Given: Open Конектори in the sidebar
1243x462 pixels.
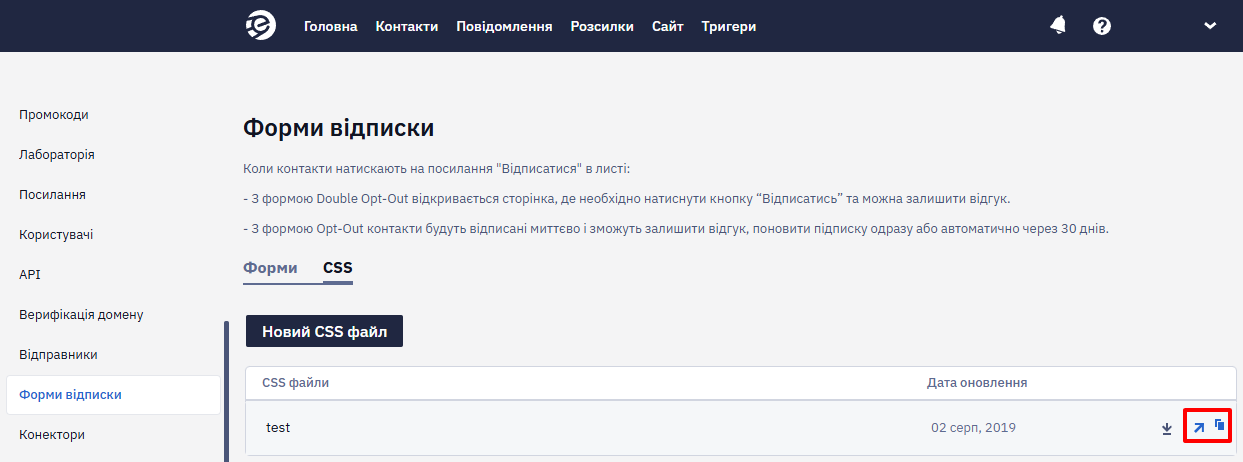Looking at the screenshot, I should pos(52,435).
